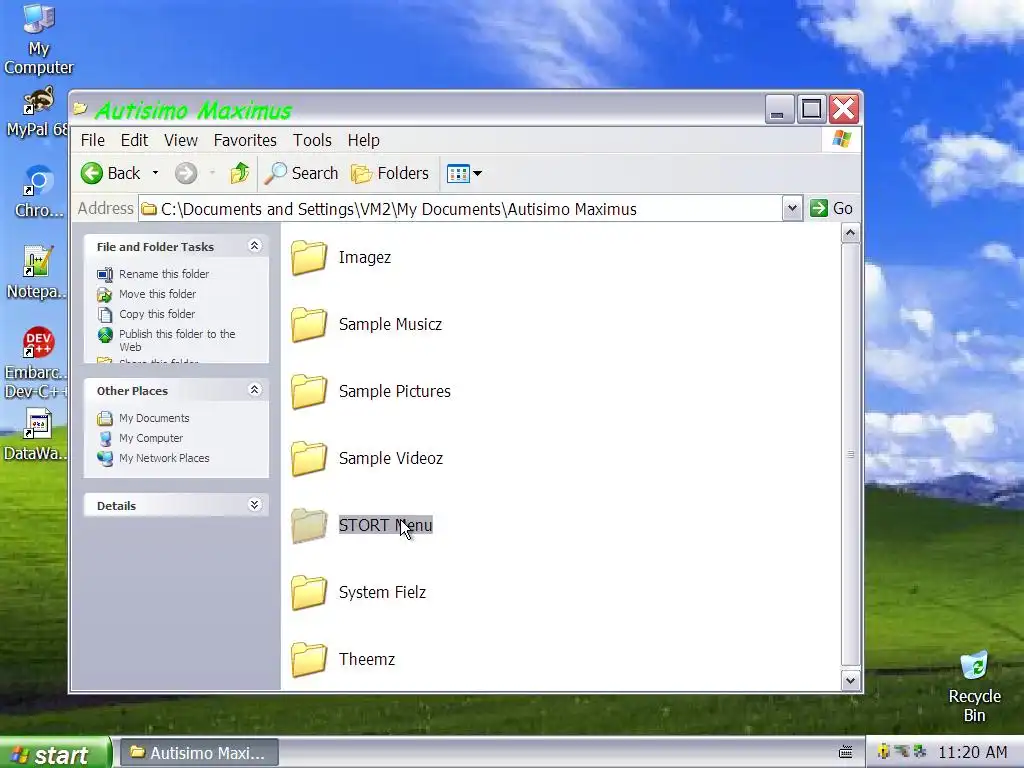Select the System Fielz folder name

(382, 592)
